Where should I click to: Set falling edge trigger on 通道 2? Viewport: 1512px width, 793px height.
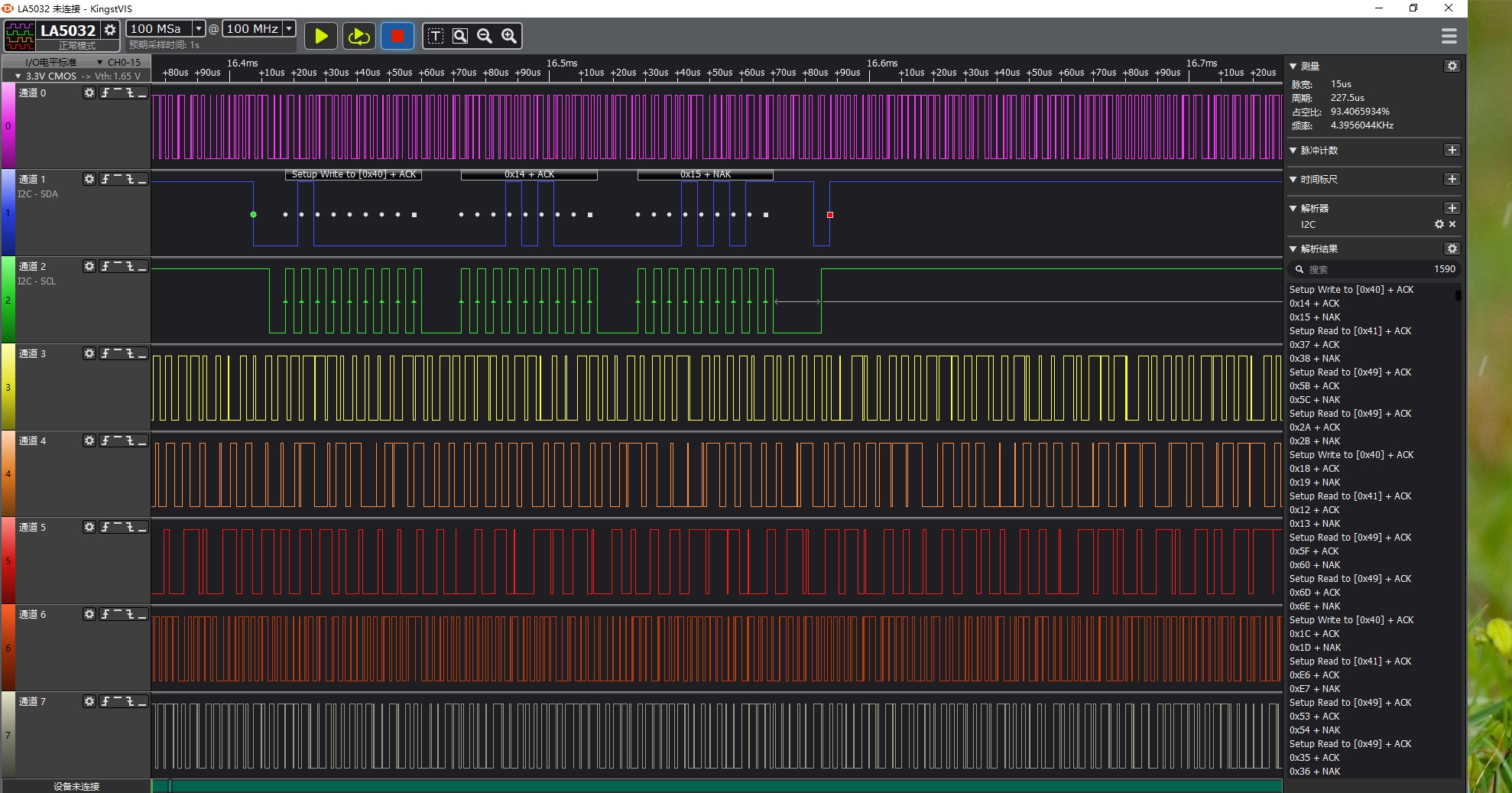click(130, 266)
